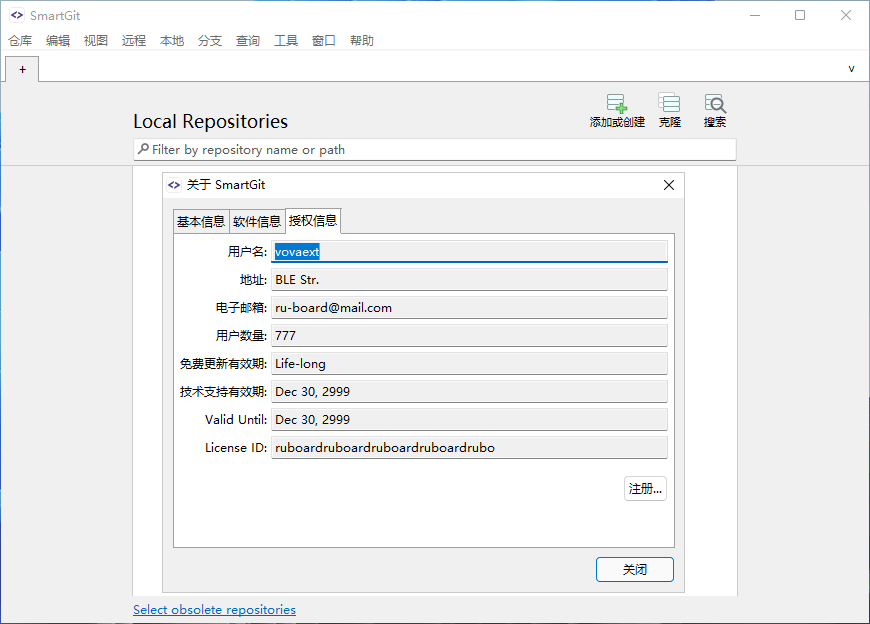Screen dimensions: 870x624
Task: Expand the tab list chevron
Action: (x=851, y=69)
